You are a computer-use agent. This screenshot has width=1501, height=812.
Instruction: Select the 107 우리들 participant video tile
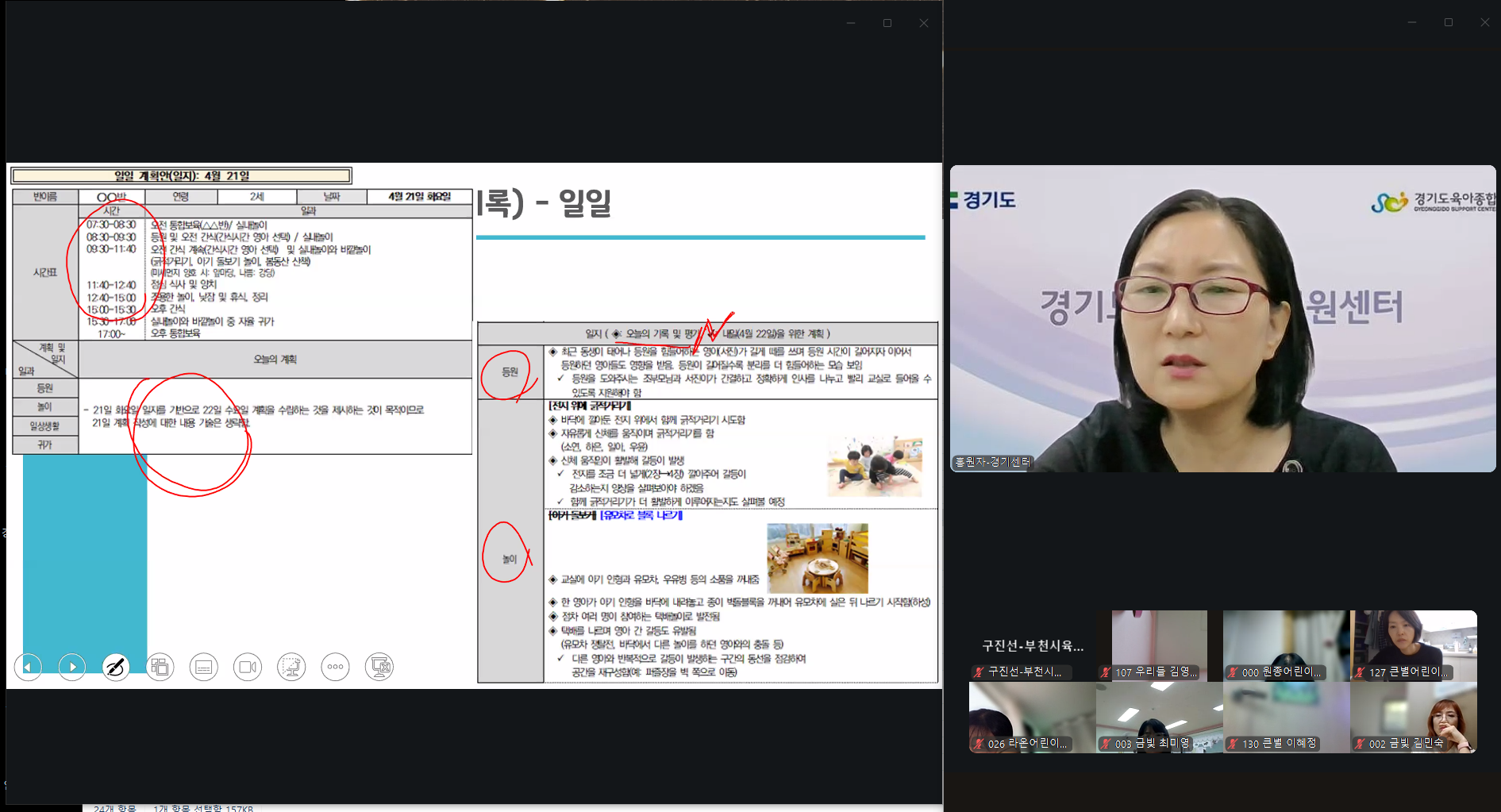pyautogui.click(x=1159, y=645)
